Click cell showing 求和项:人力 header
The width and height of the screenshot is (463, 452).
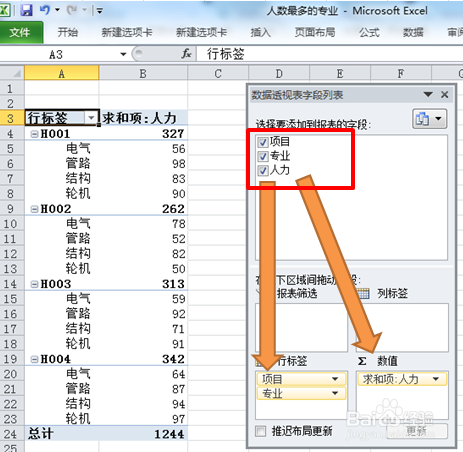click(143, 118)
